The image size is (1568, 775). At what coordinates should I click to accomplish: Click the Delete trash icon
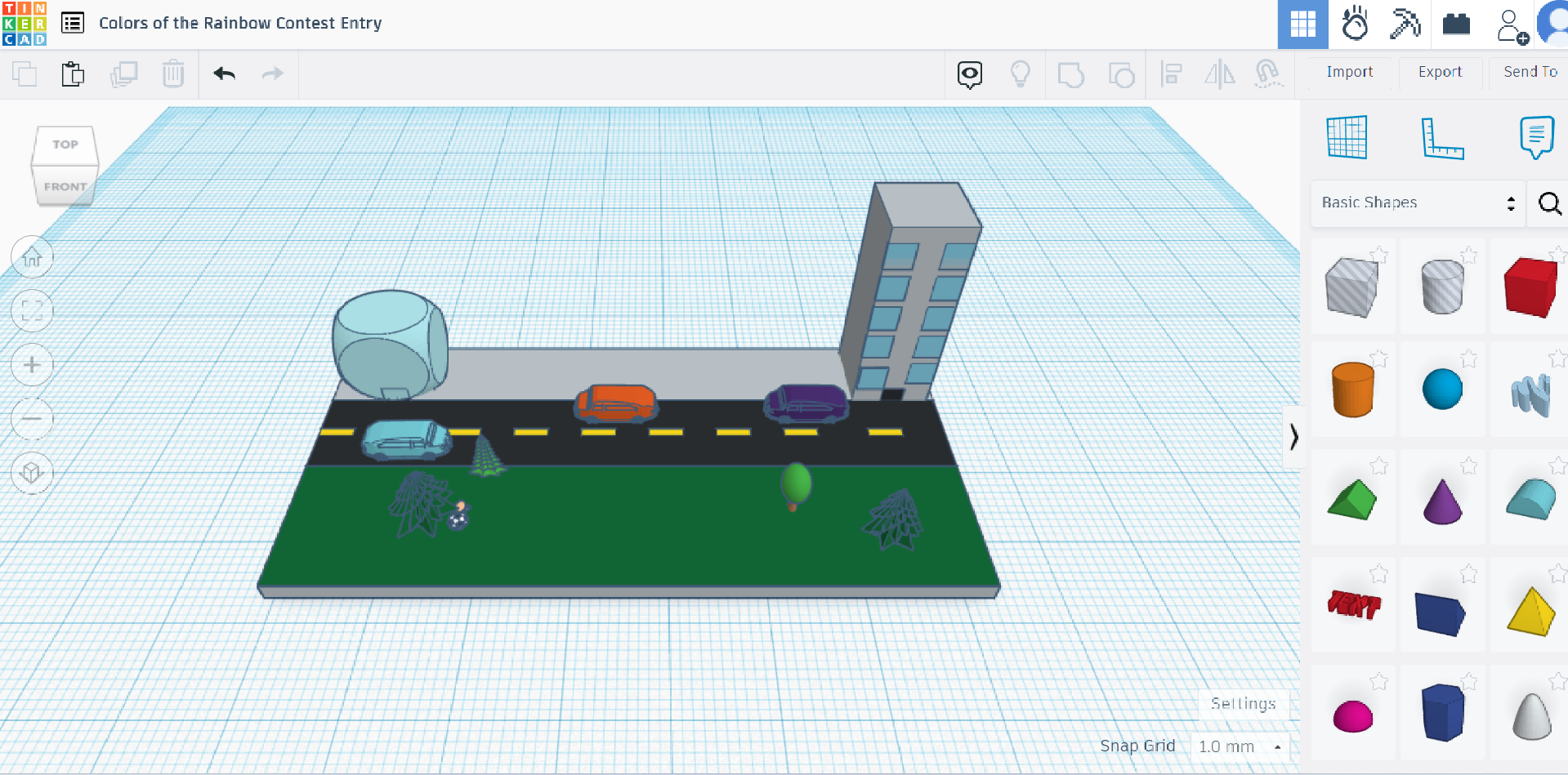click(x=173, y=73)
